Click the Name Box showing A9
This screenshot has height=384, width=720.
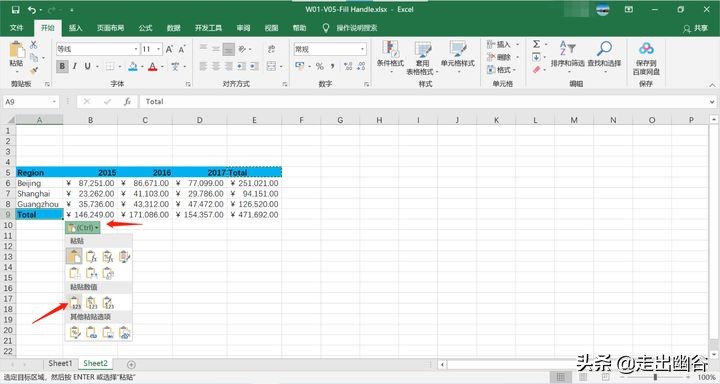pos(31,102)
